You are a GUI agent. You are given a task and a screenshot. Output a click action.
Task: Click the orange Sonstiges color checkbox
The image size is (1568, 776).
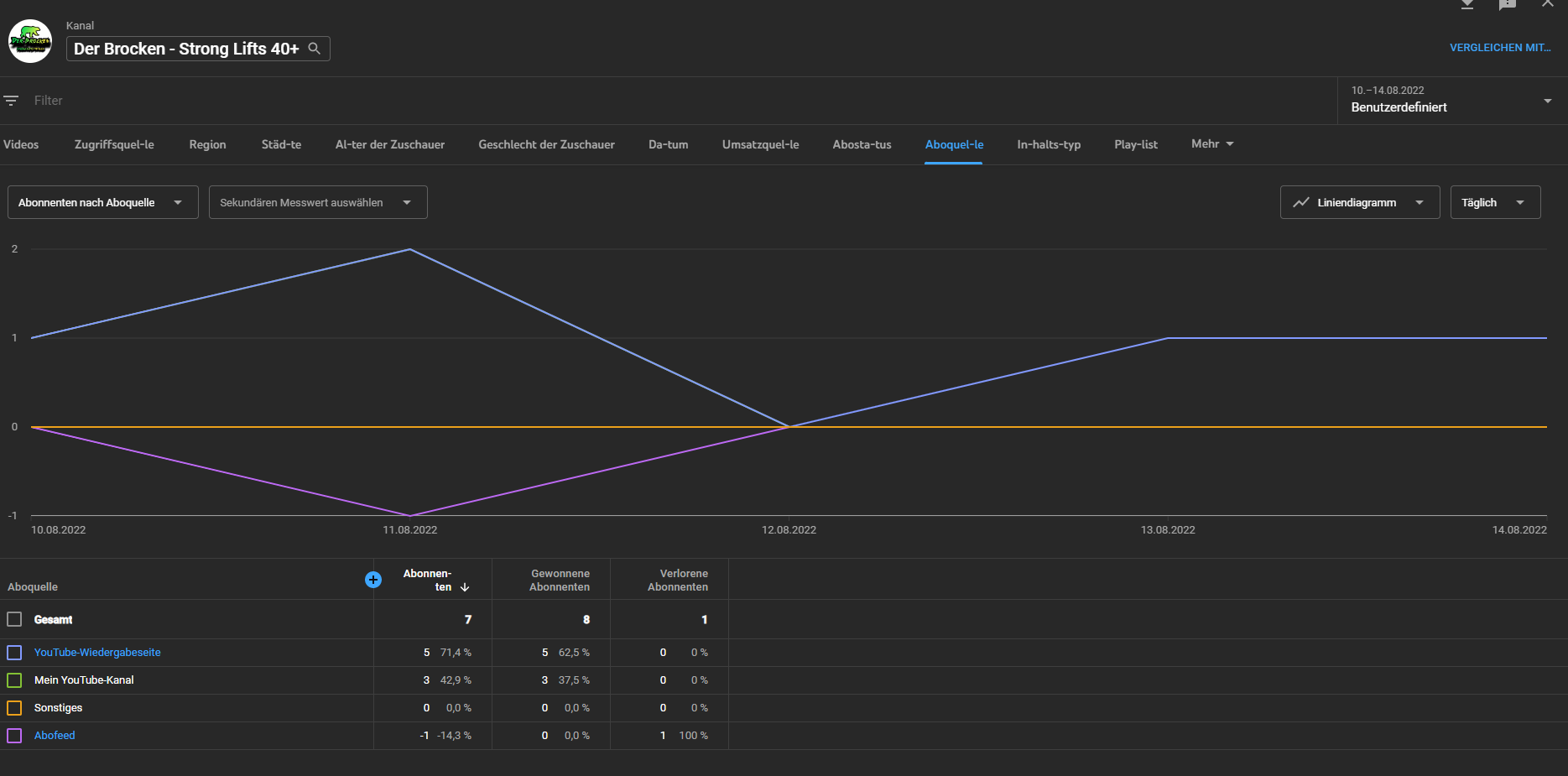tap(14, 708)
